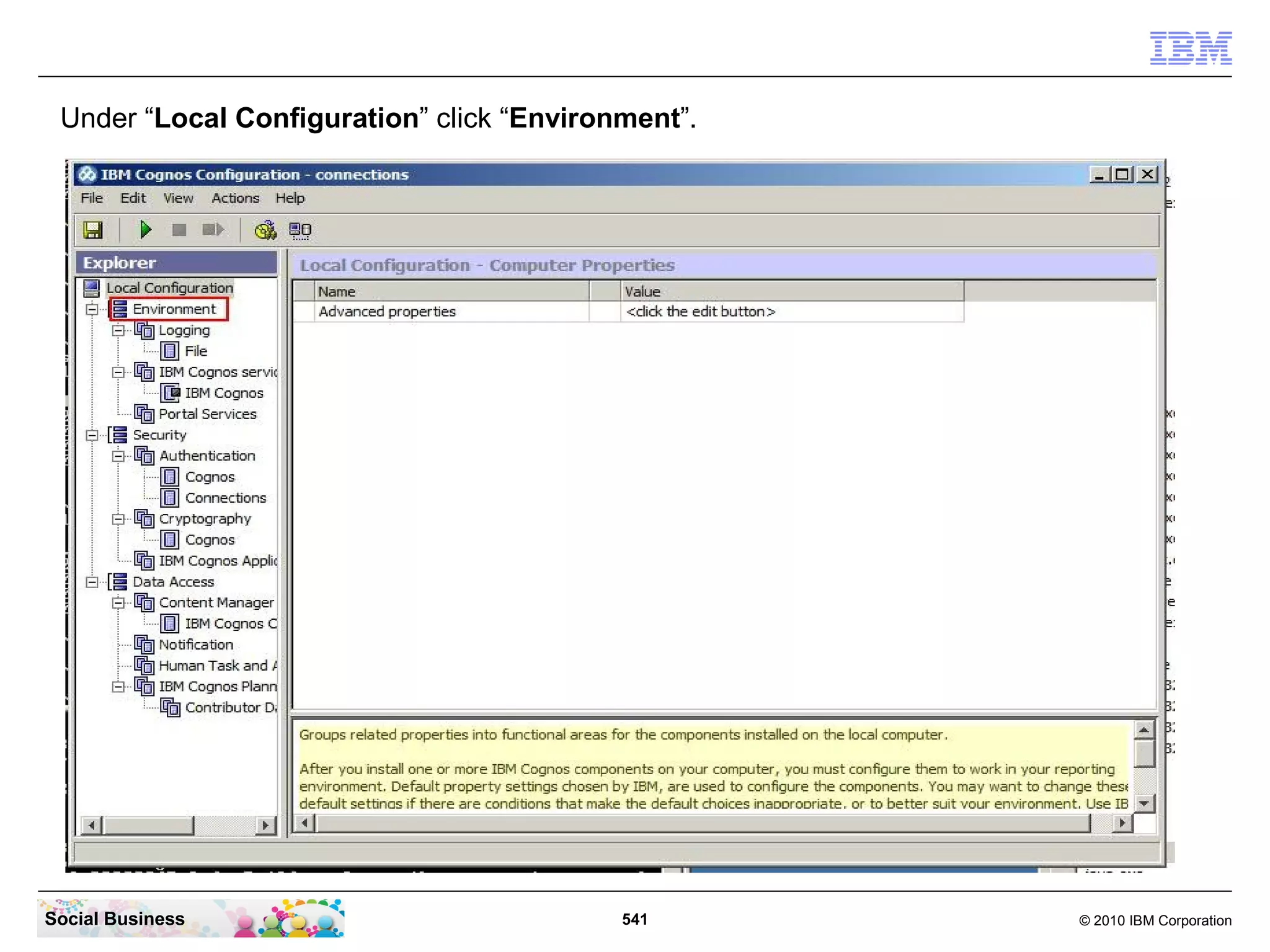Click the Data Access node icon
The image size is (1270, 952).
119,582
